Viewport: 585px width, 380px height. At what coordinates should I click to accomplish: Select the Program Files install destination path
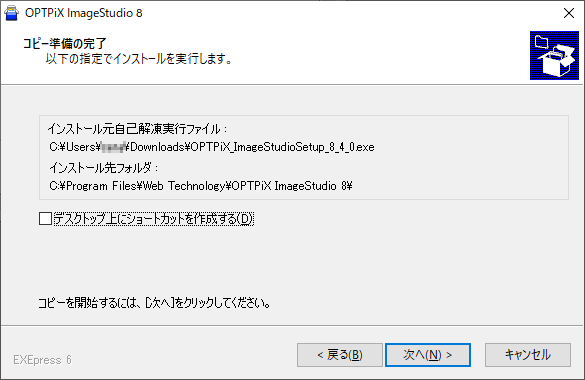coord(201,186)
